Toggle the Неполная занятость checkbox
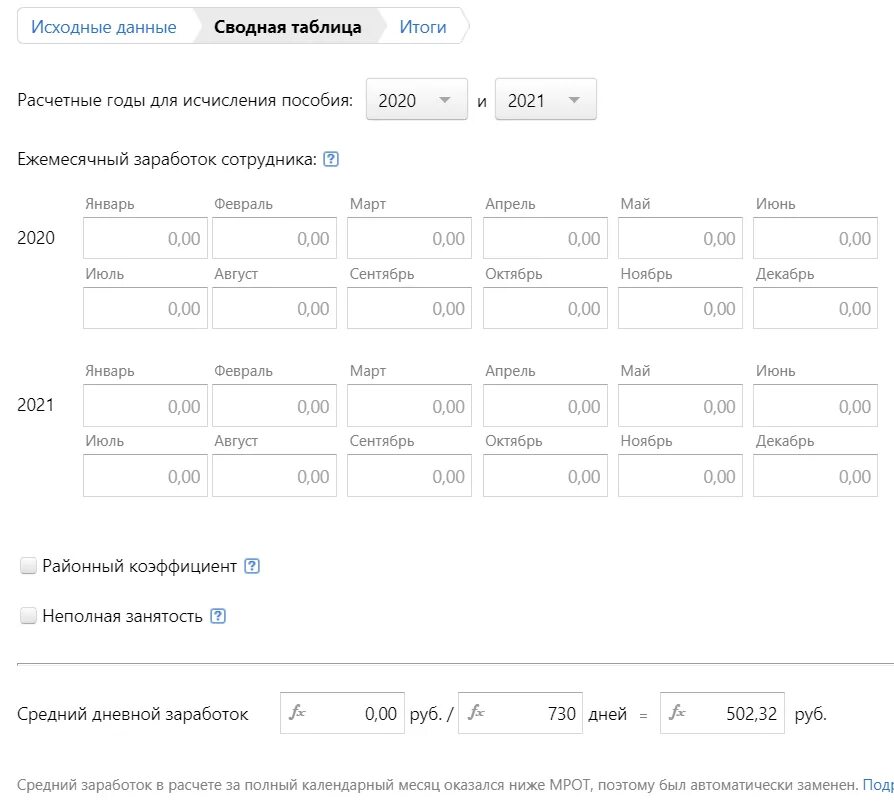The width and height of the screenshot is (894, 802). 28,616
